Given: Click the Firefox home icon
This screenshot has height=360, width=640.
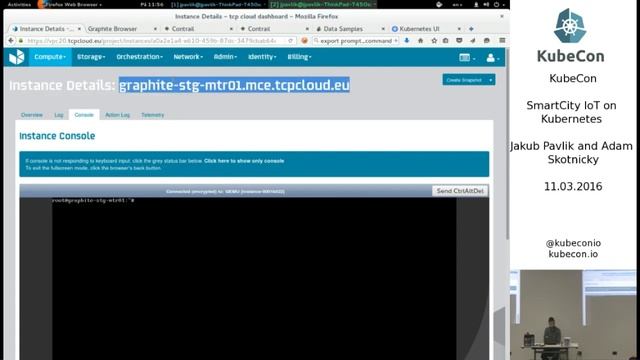Looking at the screenshot, I should (x=420, y=41).
